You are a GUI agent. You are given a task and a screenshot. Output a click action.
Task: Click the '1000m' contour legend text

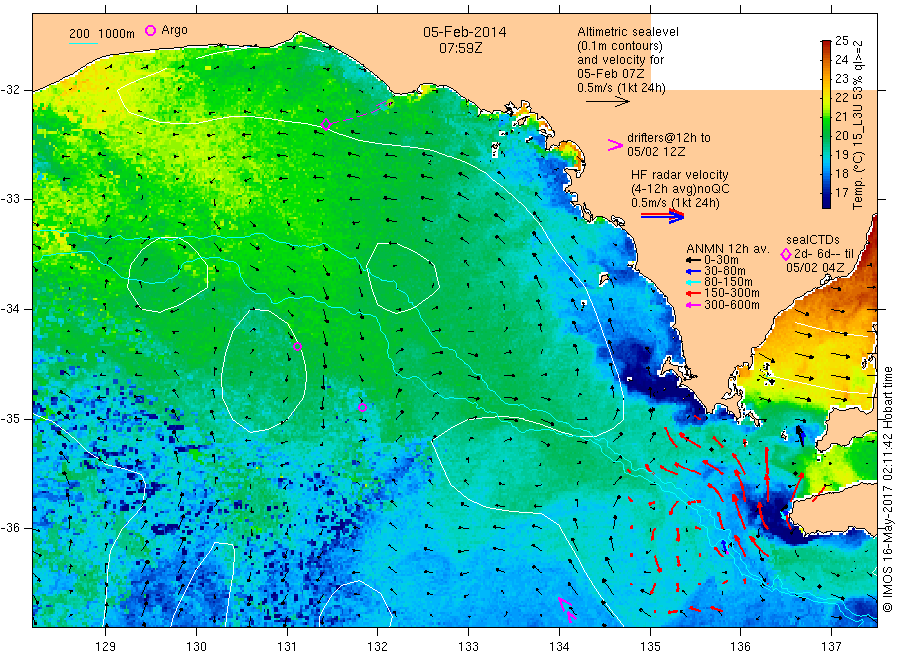coord(117,34)
